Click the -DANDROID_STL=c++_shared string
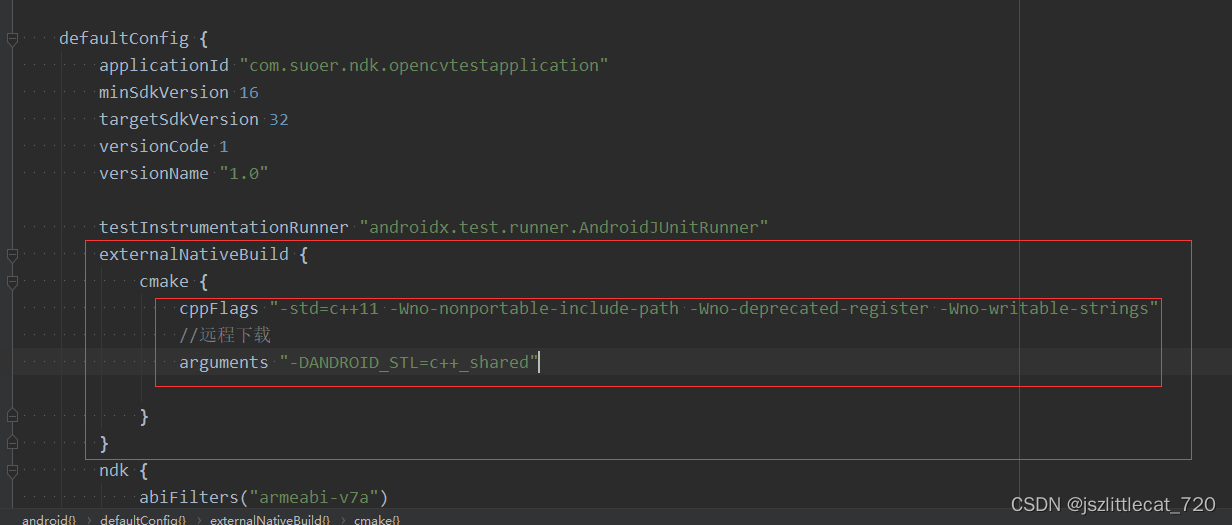Image resolution: width=1232 pixels, height=525 pixels. 409,363
